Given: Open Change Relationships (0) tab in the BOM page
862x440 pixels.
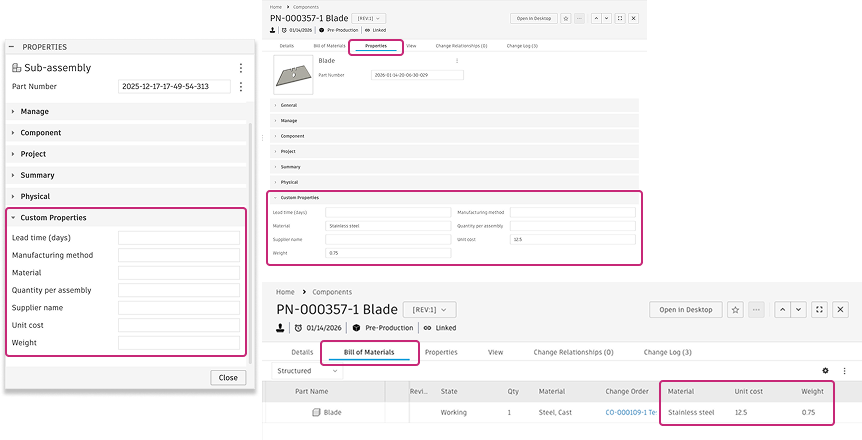Looking at the screenshot, I should 573,352.
